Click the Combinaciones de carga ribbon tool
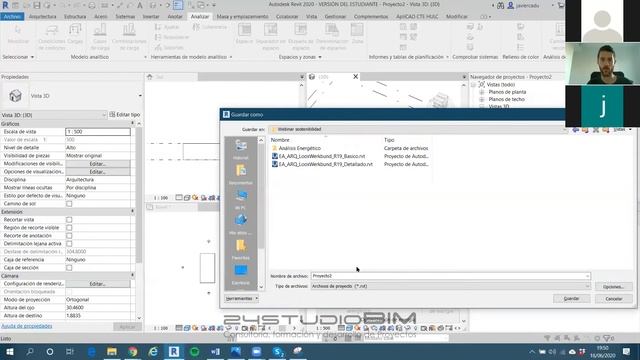 click(129, 36)
